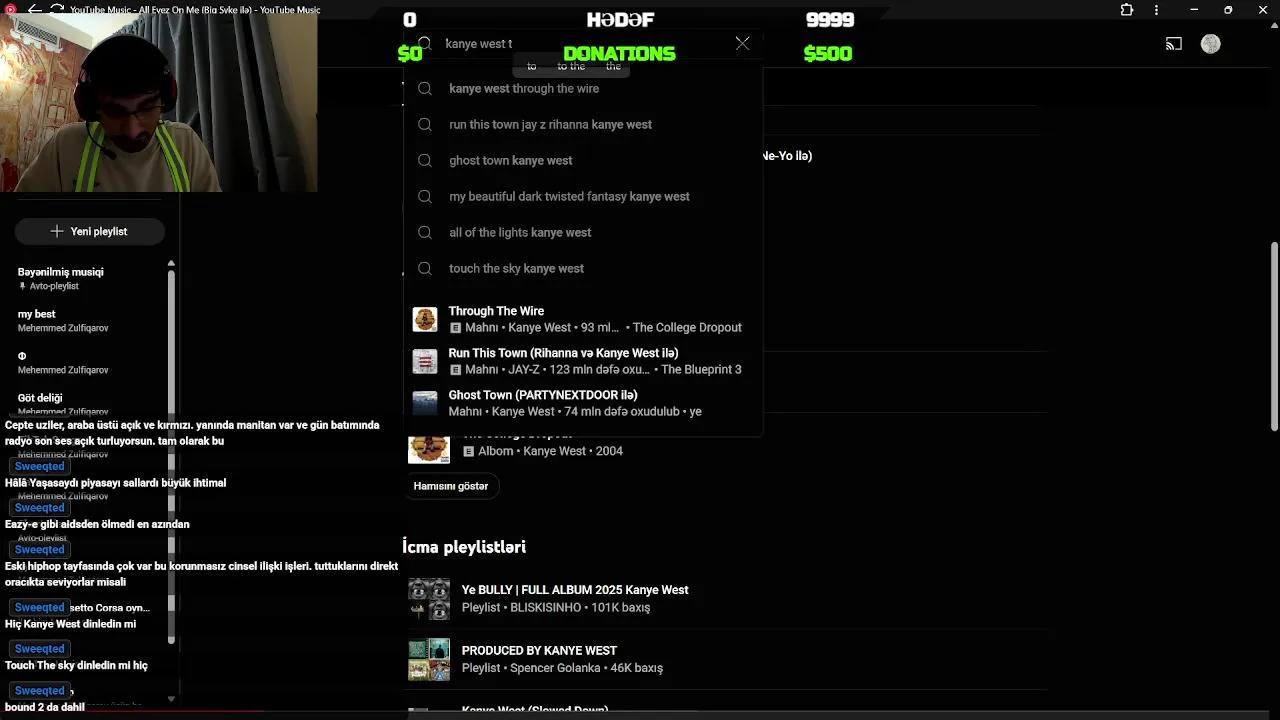Select suggestion 'run this town jay z rihanna kanye west'
1280x720 pixels.
[583, 125]
